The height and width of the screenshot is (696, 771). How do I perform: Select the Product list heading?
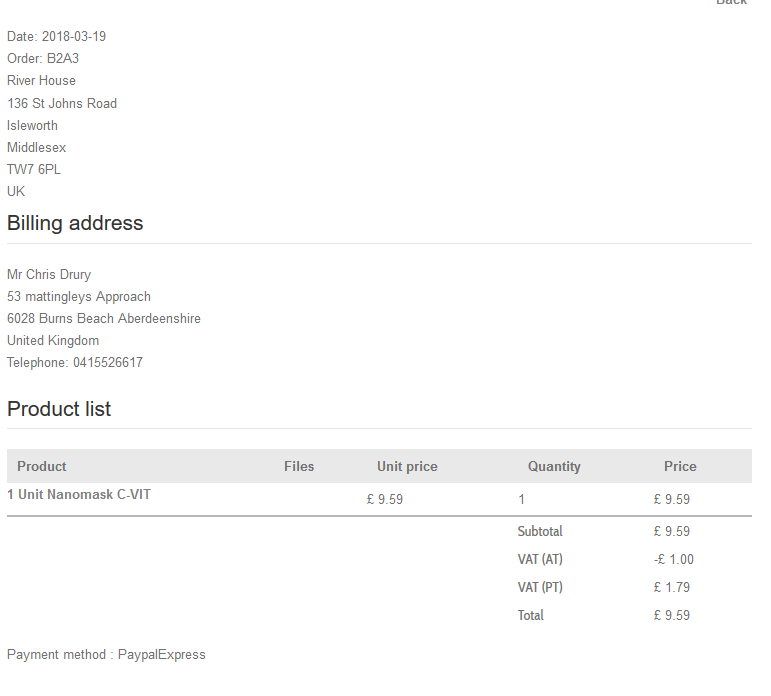pos(59,409)
